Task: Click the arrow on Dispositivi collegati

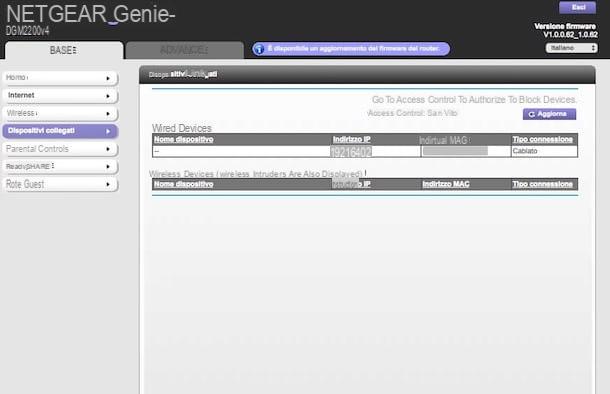Action: 108,131
